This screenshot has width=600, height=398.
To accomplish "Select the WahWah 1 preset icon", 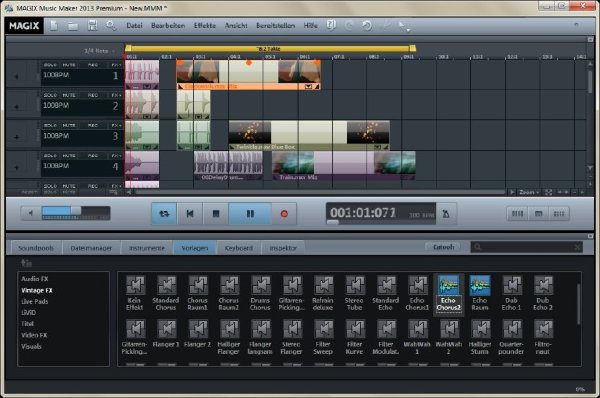I will [x=417, y=329].
